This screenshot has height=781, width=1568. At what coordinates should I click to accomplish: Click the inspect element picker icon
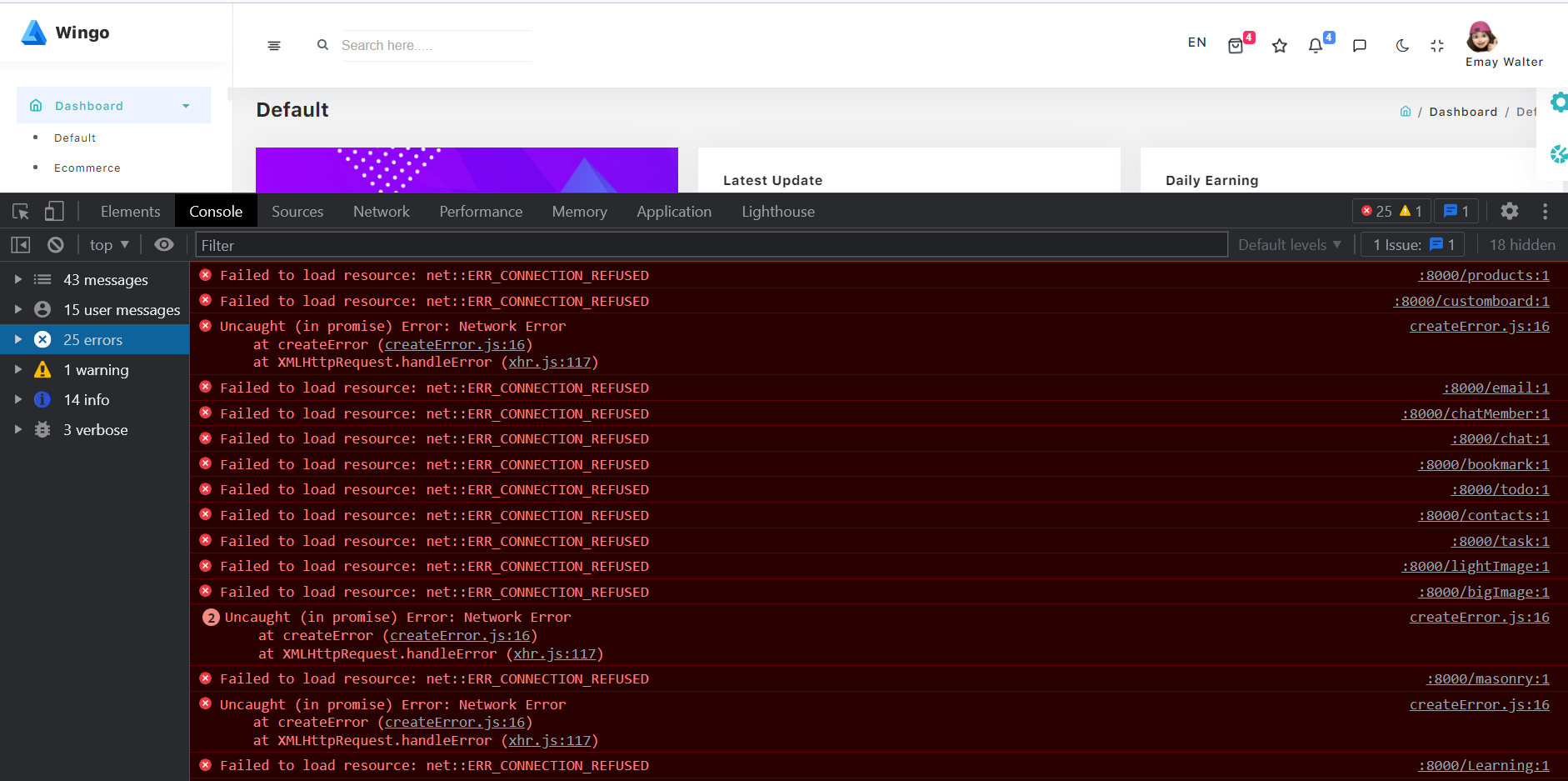[21, 212]
